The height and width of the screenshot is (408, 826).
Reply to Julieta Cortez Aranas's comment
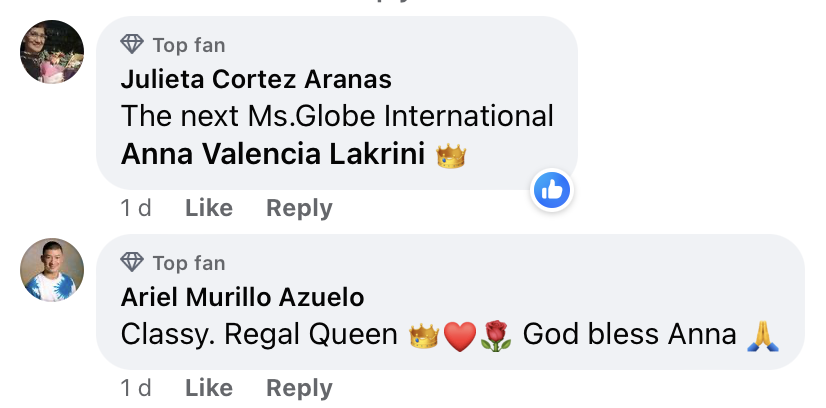tap(299, 208)
